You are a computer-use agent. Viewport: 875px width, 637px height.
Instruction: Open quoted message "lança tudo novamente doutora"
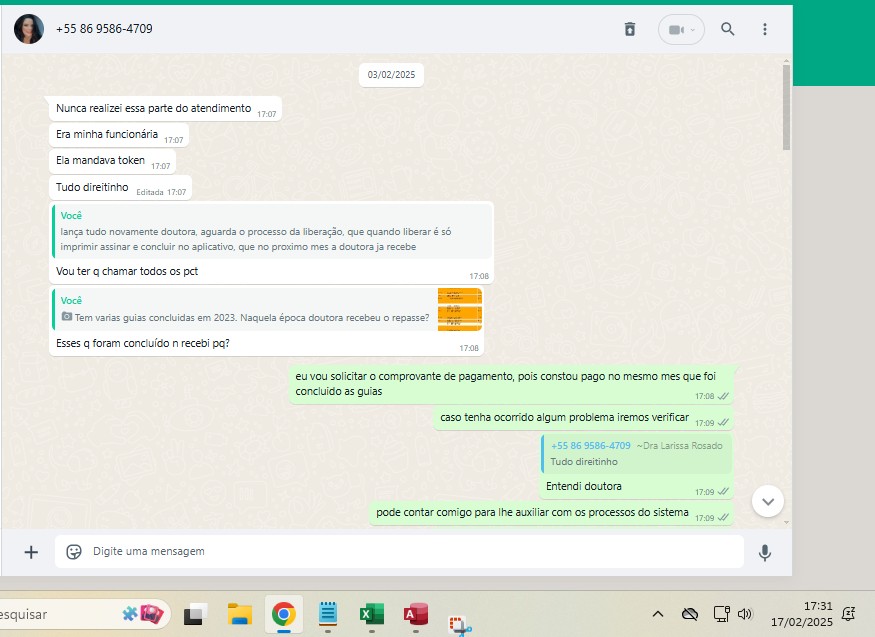point(272,231)
